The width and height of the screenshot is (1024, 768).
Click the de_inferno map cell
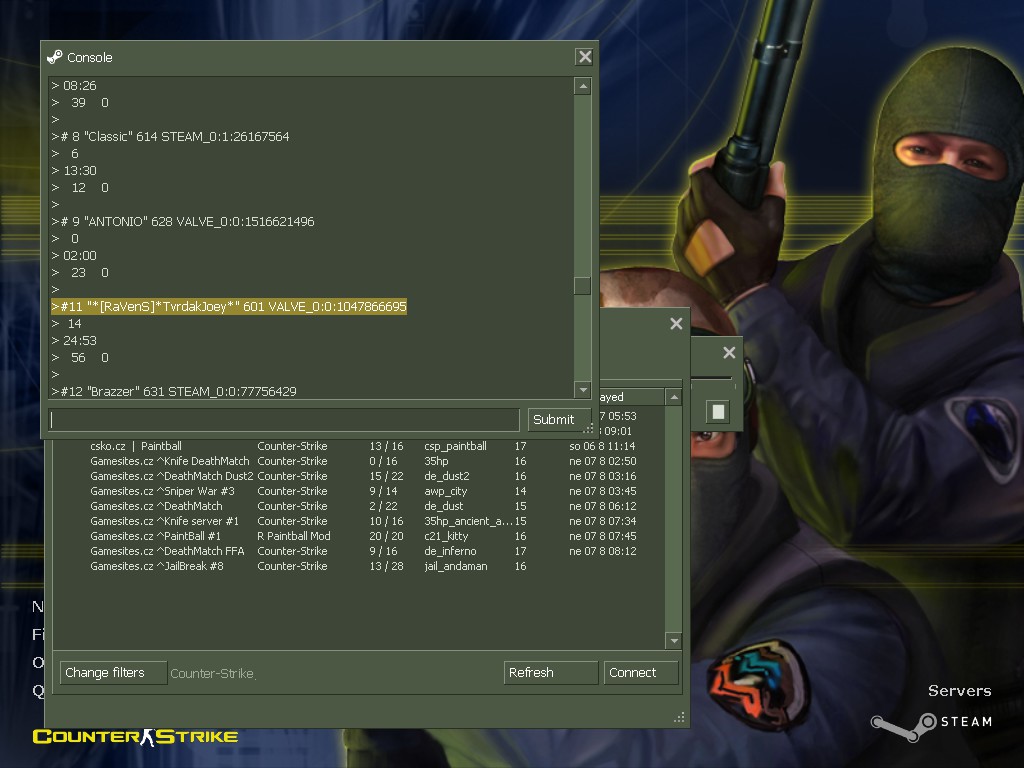click(450, 551)
